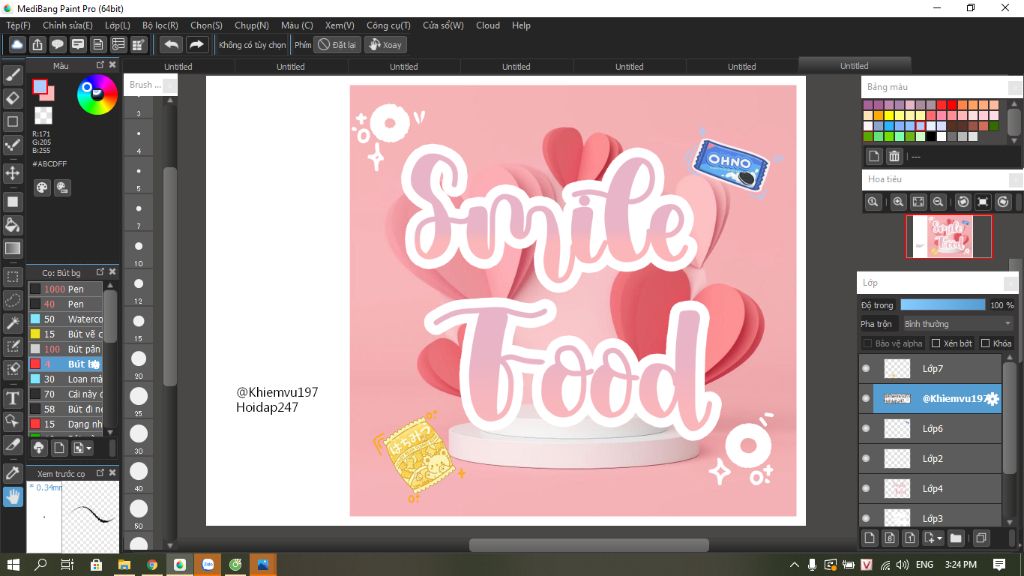The height and width of the screenshot is (576, 1024).
Task: Select the black swatch in Bảng màu
Action: (x=931, y=136)
